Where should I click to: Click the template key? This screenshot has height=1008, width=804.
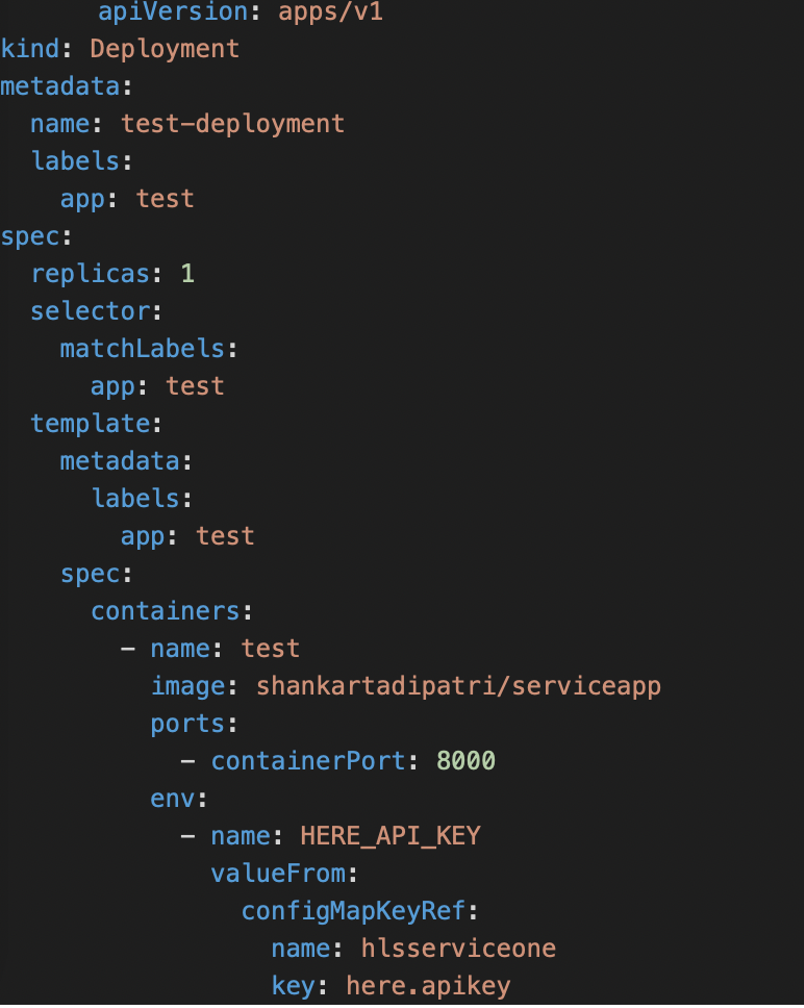[91, 424]
